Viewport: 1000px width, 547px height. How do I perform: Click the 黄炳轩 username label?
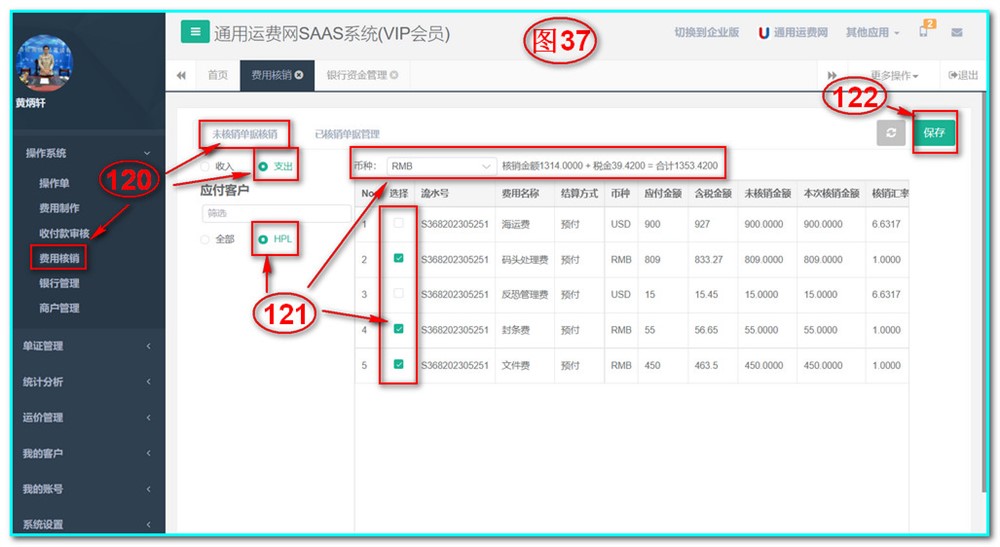click(31, 103)
